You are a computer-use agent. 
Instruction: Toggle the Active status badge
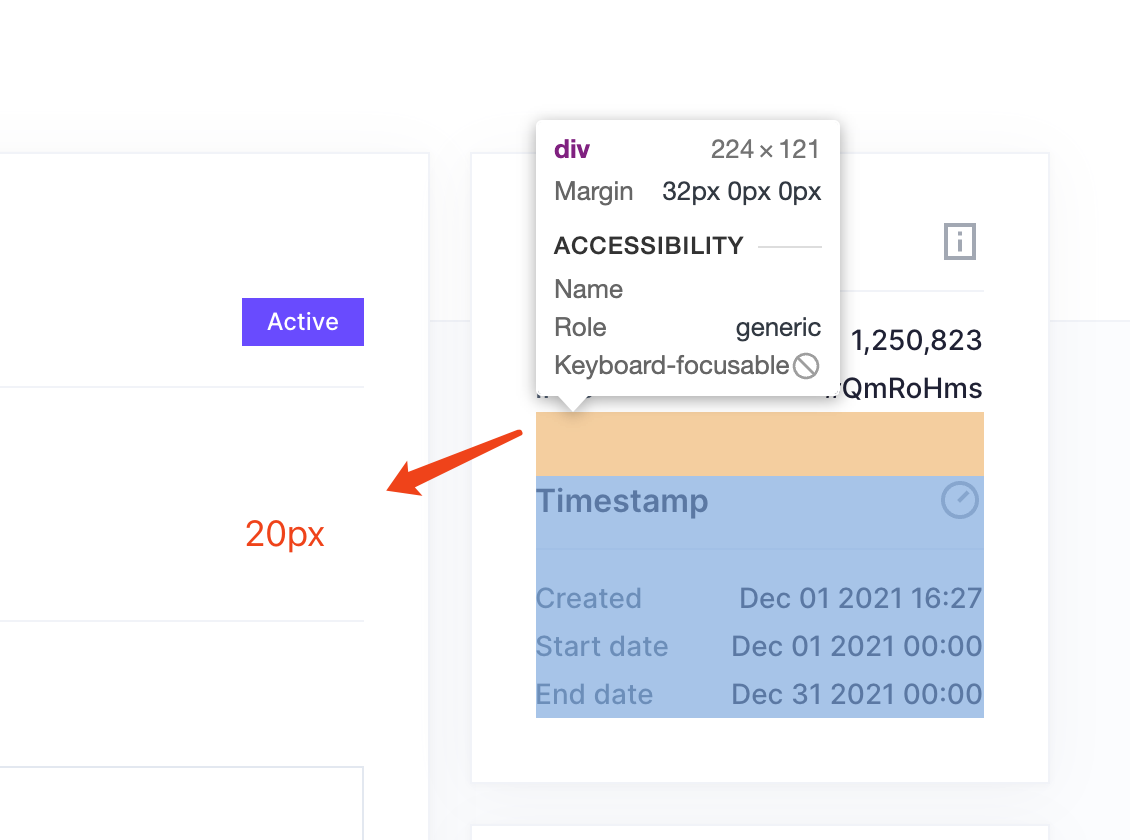302,321
